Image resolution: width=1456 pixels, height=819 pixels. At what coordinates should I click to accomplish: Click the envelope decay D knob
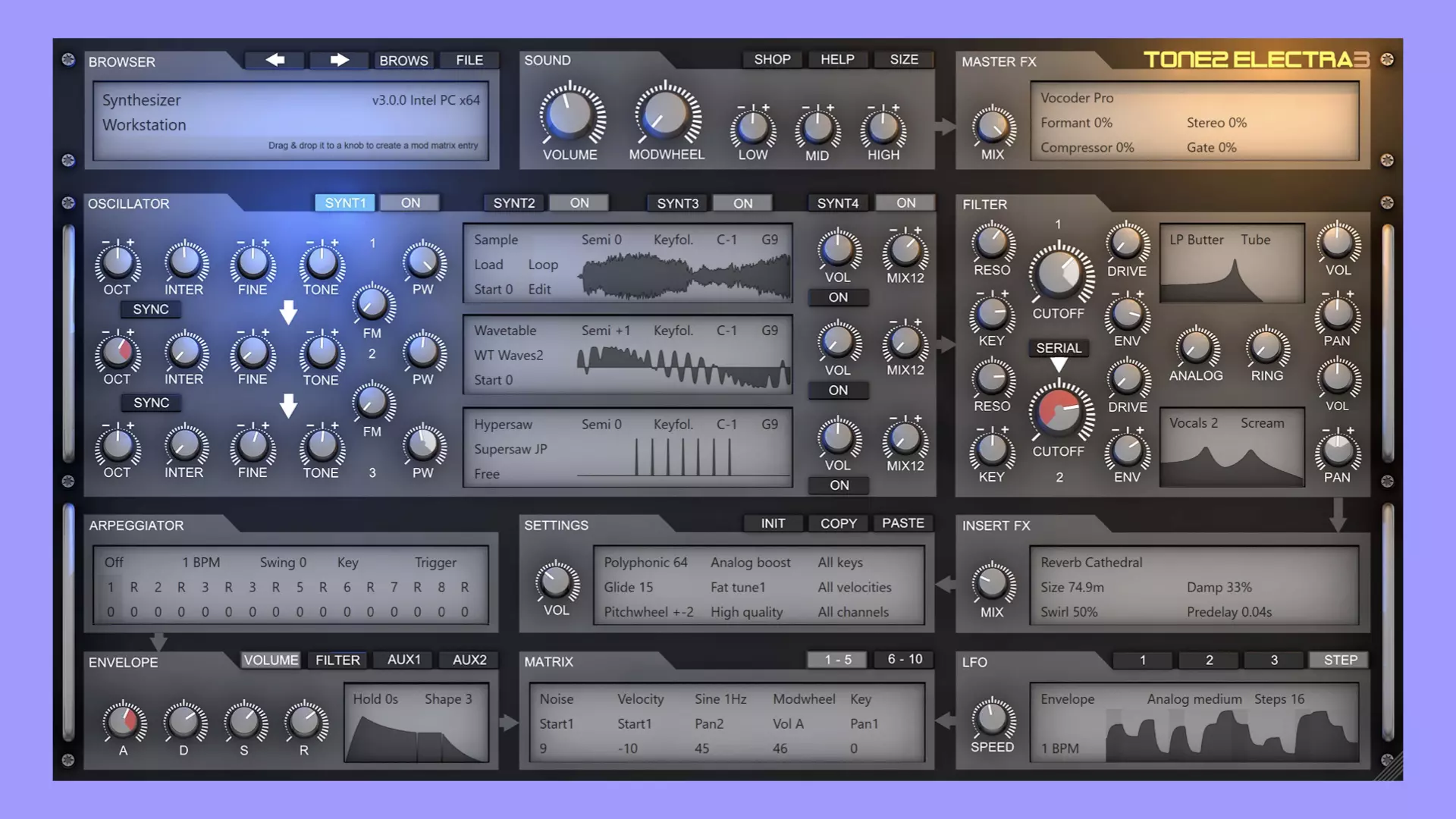pyautogui.click(x=184, y=721)
